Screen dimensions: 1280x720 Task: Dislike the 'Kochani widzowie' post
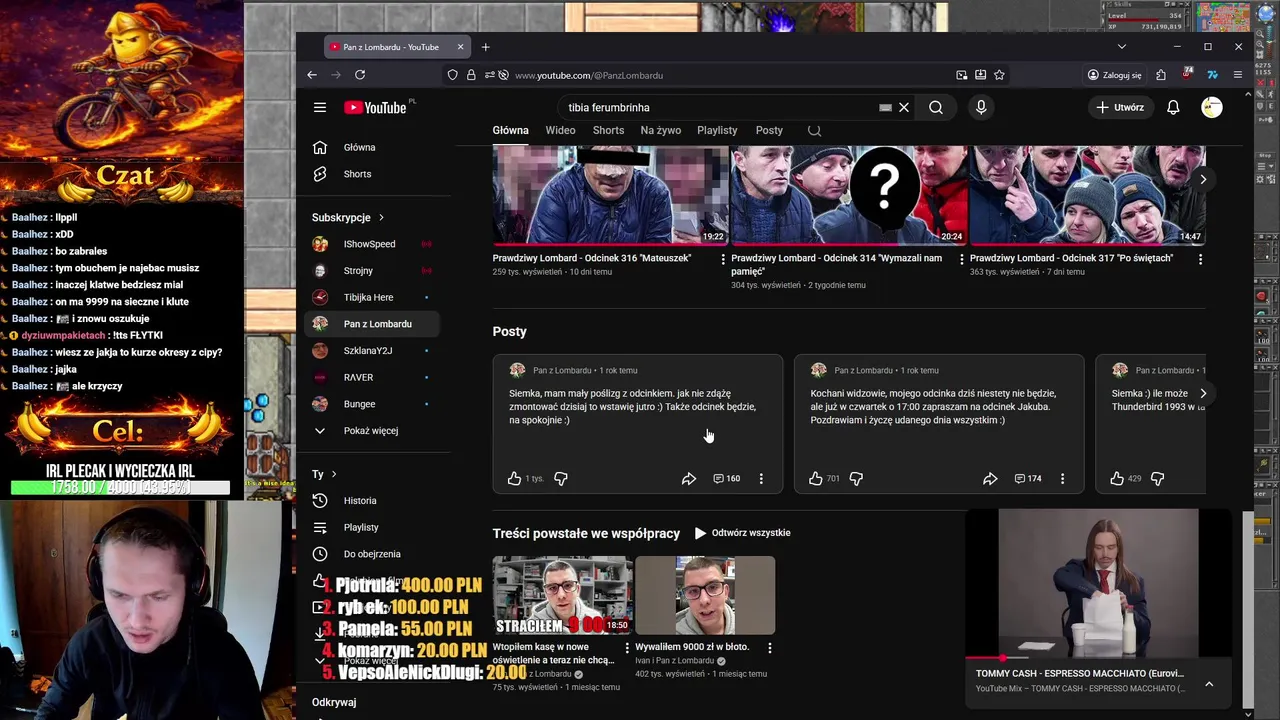857,479
